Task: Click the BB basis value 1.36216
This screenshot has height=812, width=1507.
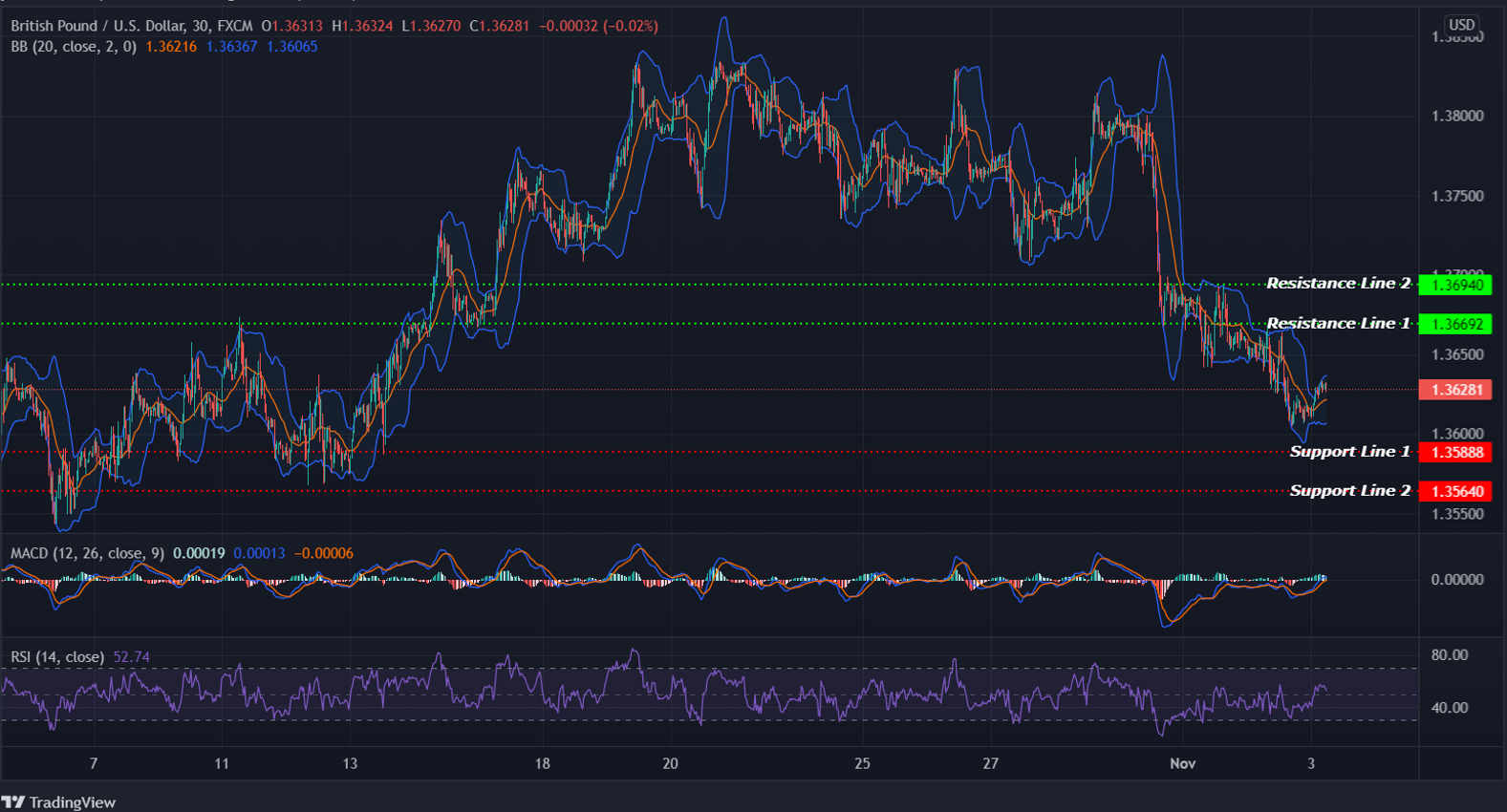Action: click(x=171, y=46)
